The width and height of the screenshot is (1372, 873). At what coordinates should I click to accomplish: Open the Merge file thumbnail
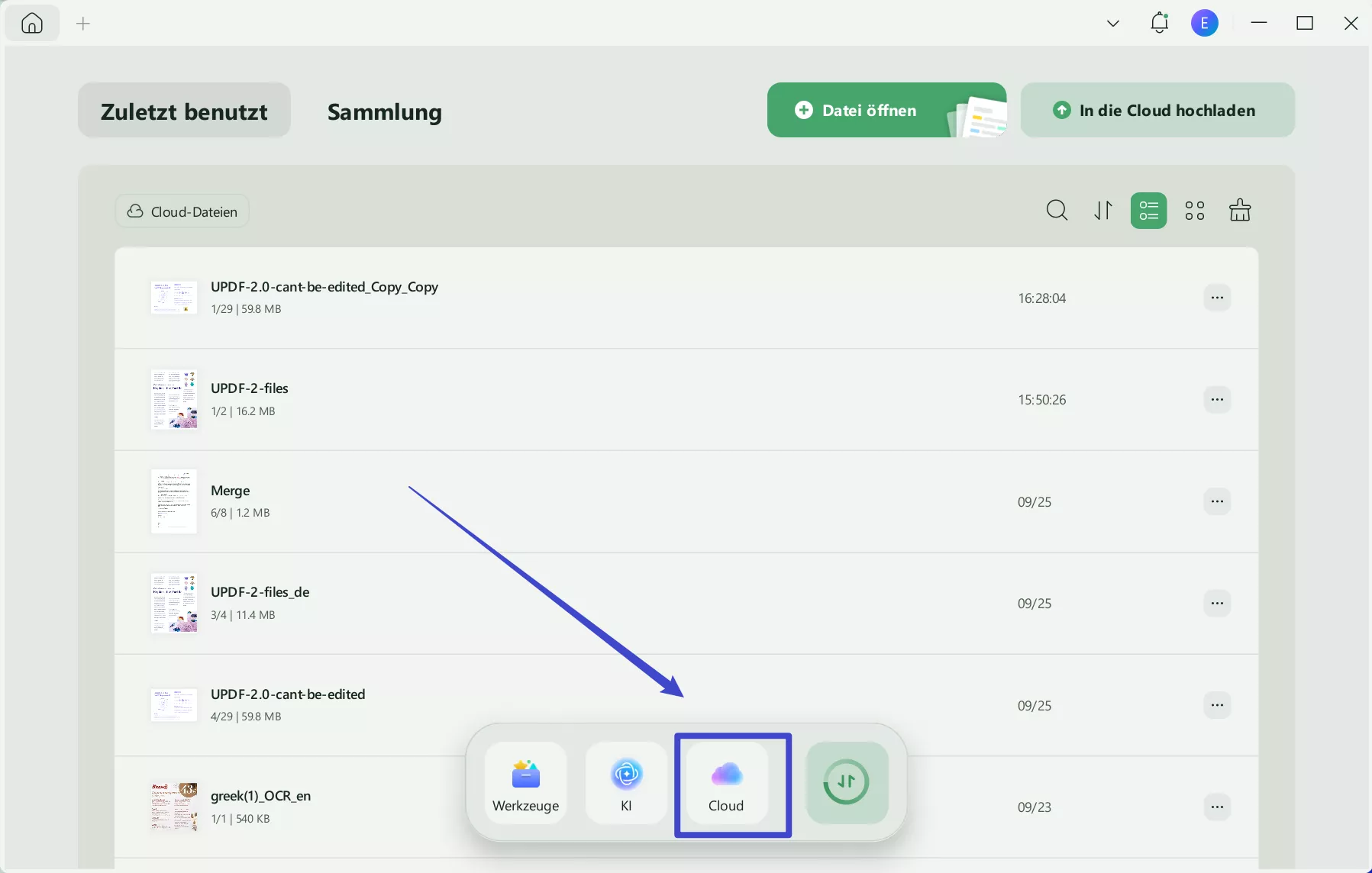pos(174,501)
